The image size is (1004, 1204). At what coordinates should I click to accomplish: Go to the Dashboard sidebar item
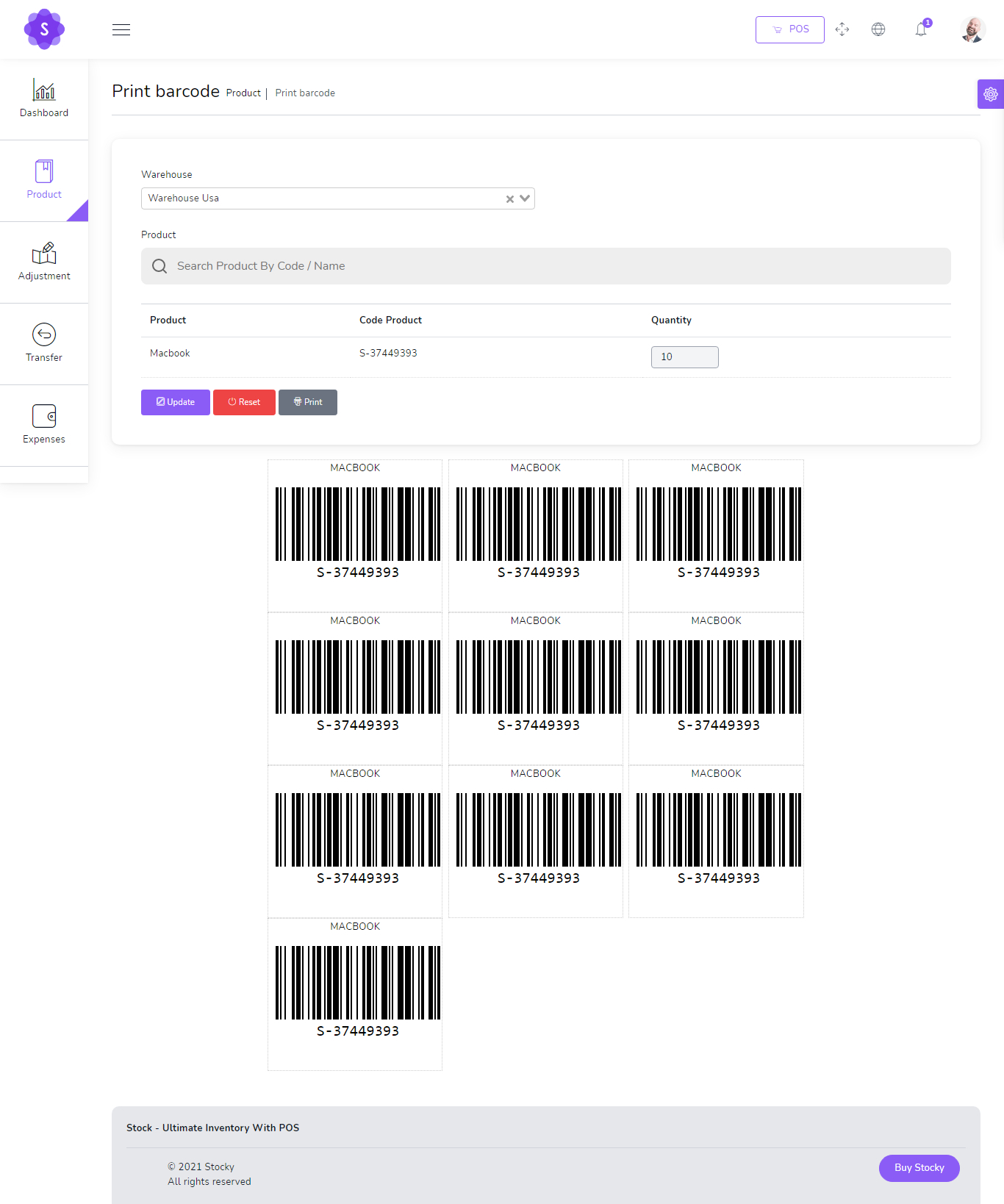point(44,99)
